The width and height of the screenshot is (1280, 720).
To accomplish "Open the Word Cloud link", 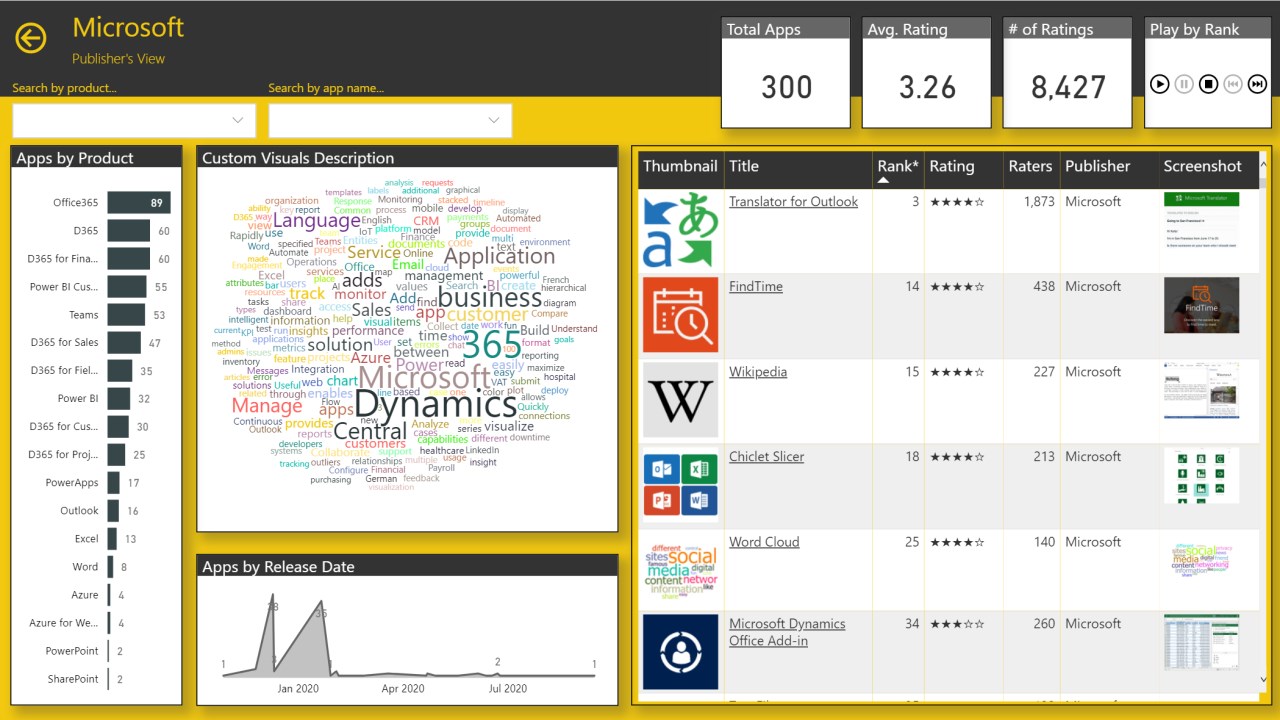I will click(764, 541).
